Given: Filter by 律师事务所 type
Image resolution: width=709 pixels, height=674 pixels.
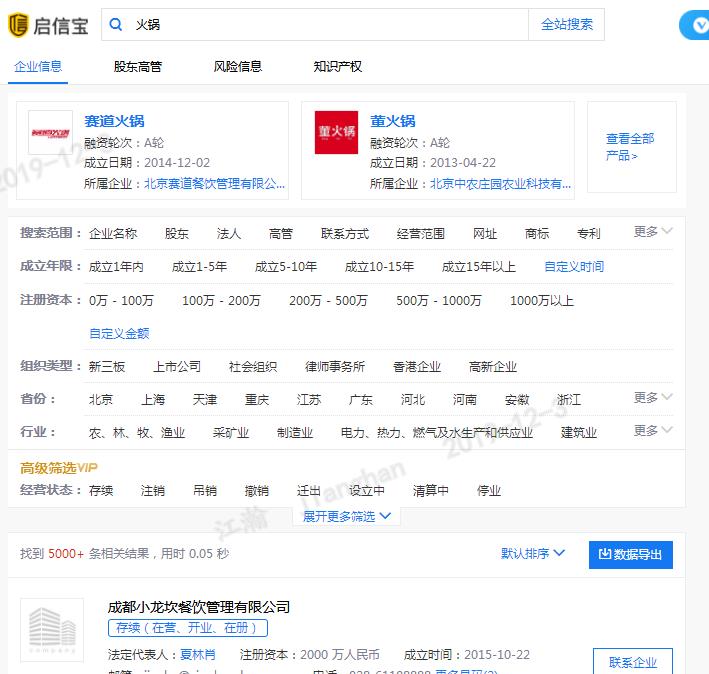Looking at the screenshot, I should tap(335, 367).
